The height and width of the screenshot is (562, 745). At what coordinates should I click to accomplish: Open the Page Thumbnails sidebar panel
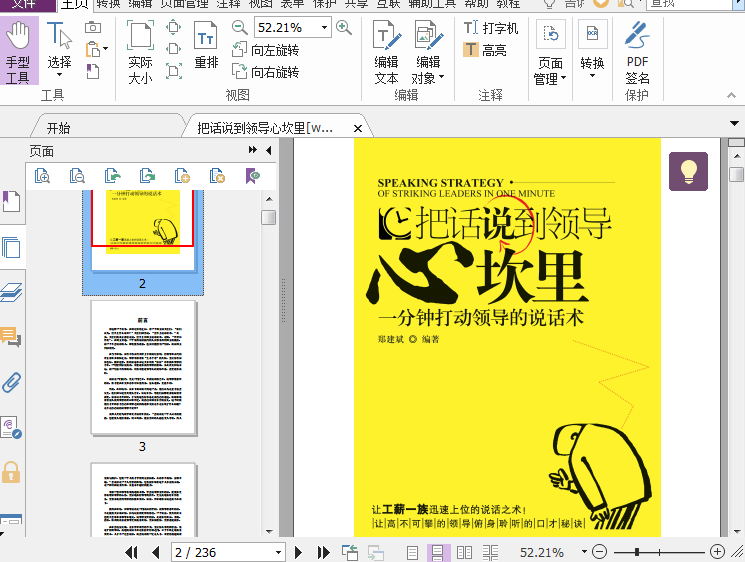pos(11,248)
